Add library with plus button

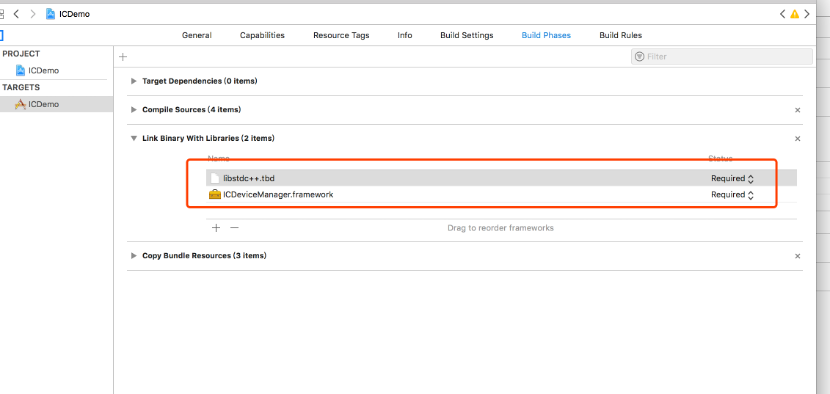pyautogui.click(x=216, y=228)
